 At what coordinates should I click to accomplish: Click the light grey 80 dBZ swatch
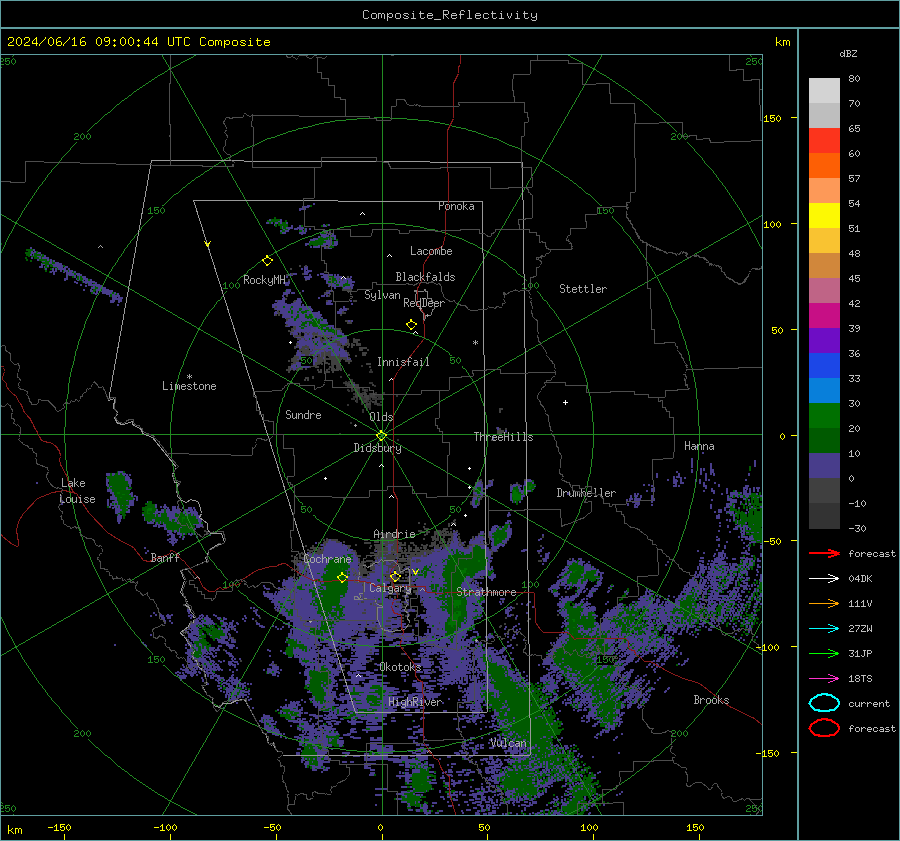point(824,90)
